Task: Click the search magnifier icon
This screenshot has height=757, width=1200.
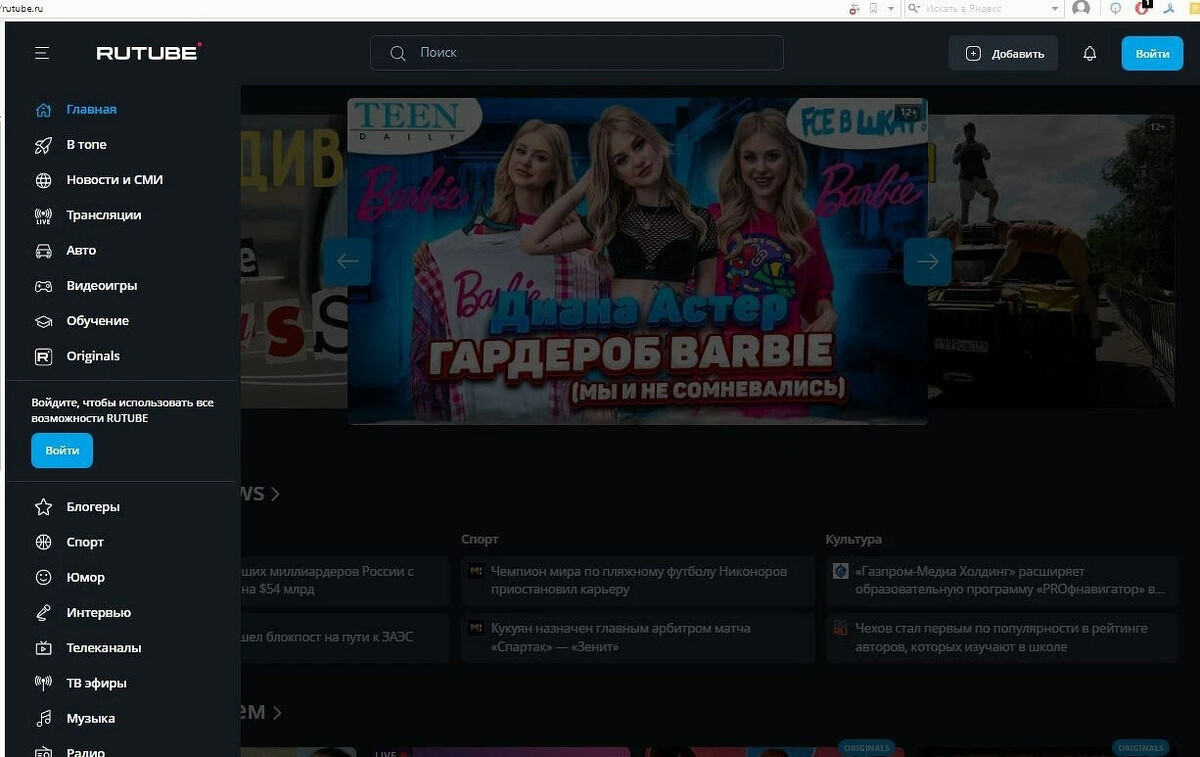Action: click(x=397, y=53)
